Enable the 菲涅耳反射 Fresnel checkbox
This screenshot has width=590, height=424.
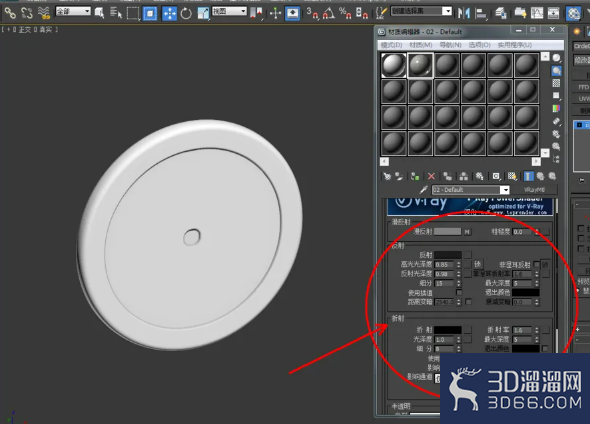tap(537, 264)
